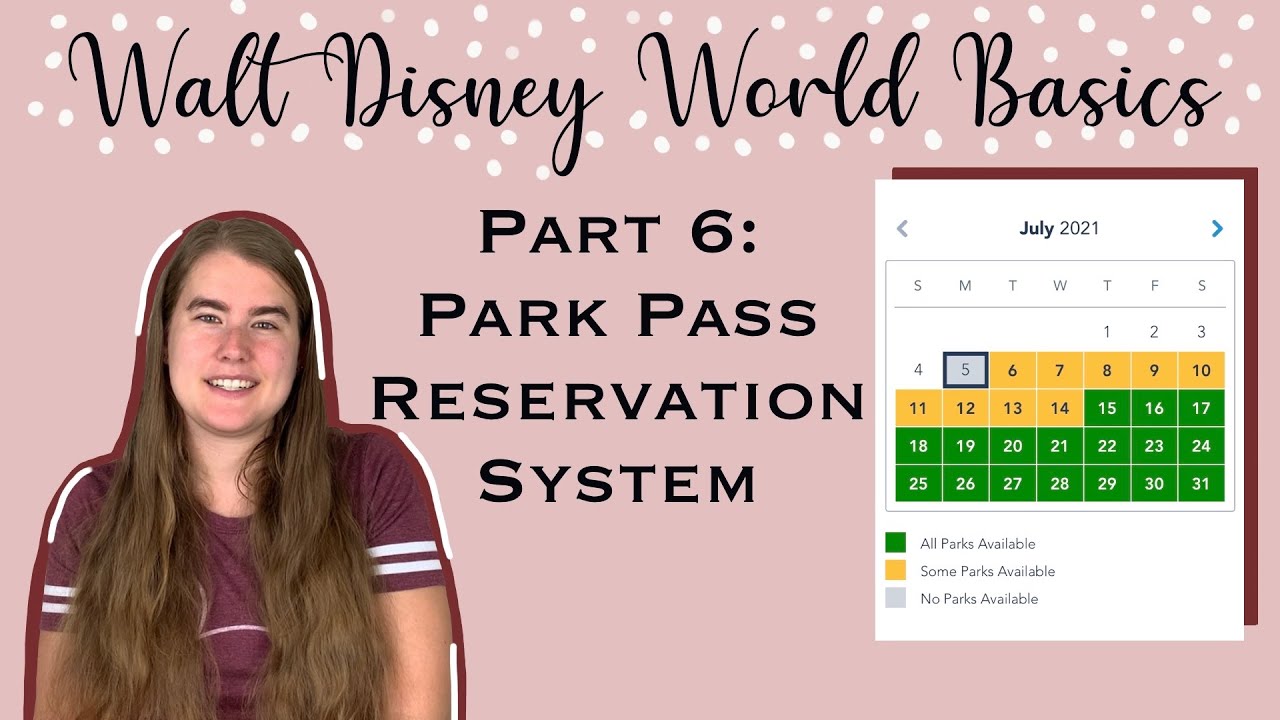Click the yellow Some Parks Available swatch
The image size is (1280, 720).
[896, 570]
